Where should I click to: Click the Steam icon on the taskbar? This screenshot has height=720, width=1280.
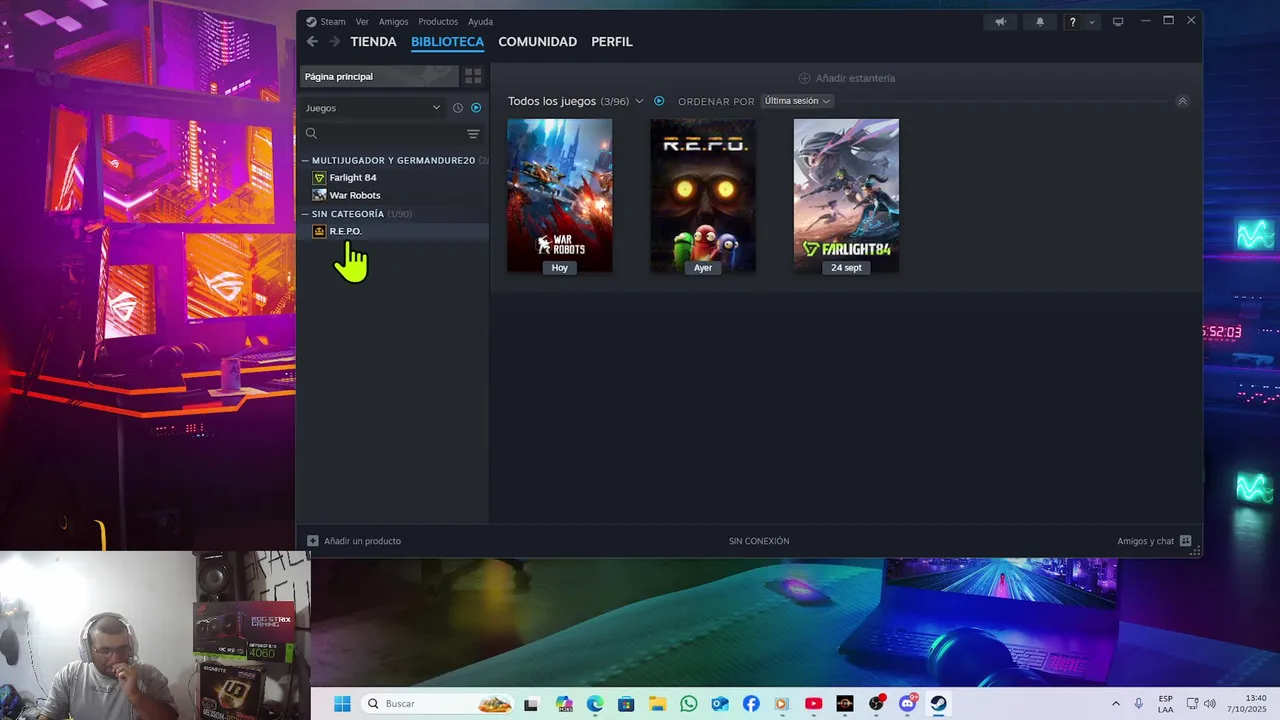point(938,704)
